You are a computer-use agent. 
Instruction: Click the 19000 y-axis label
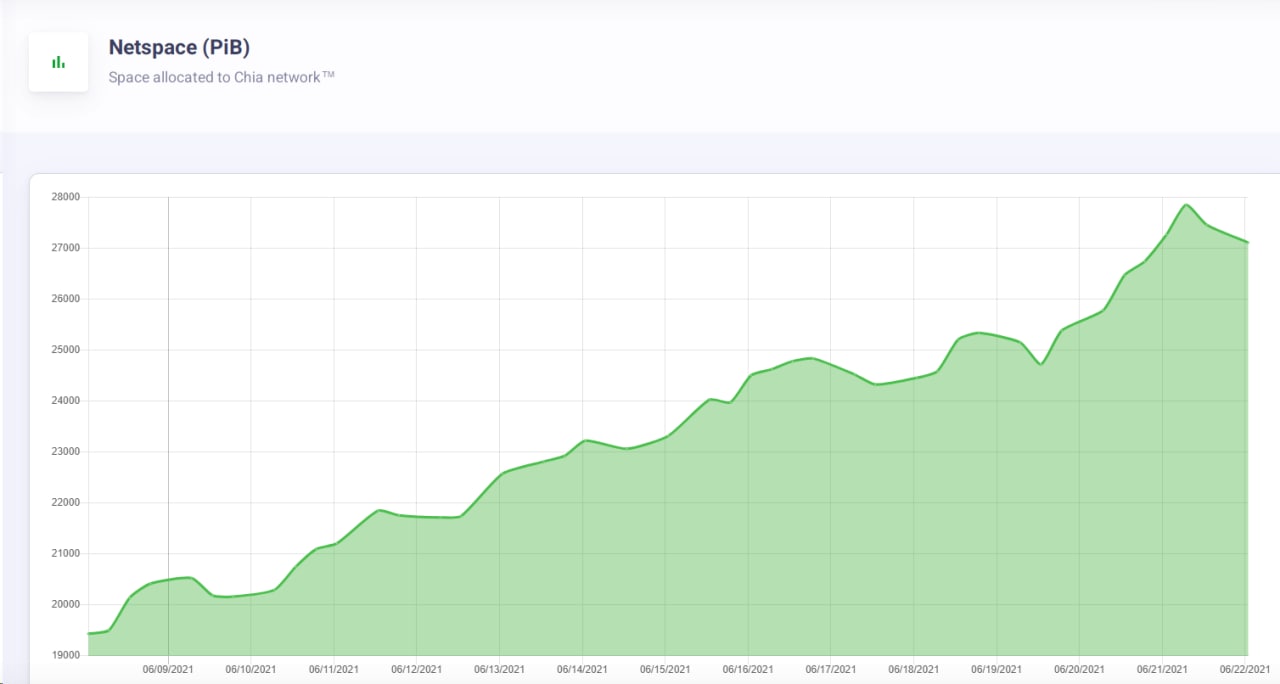point(65,656)
